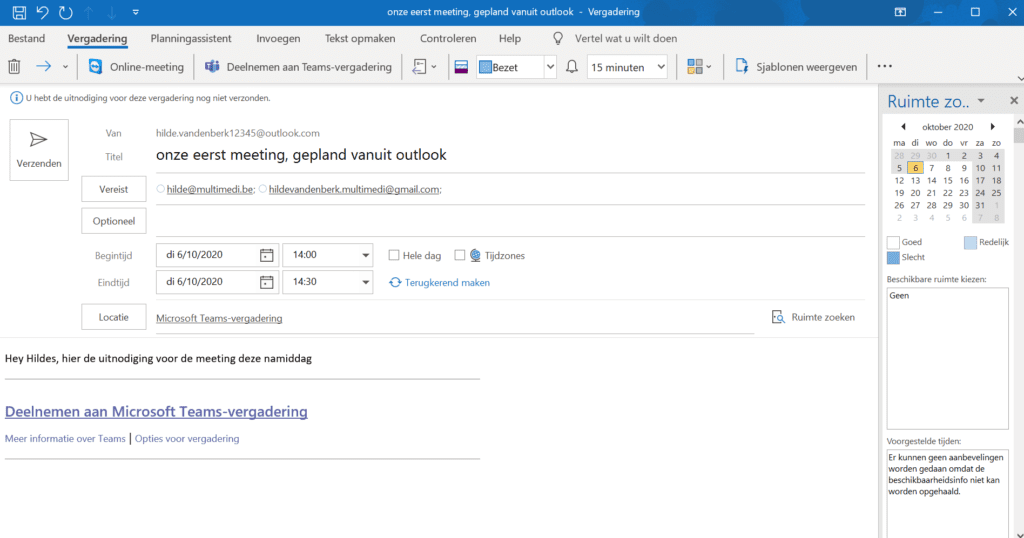
Task: Select the Vergadering tab
Action: (x=97, y=39)
